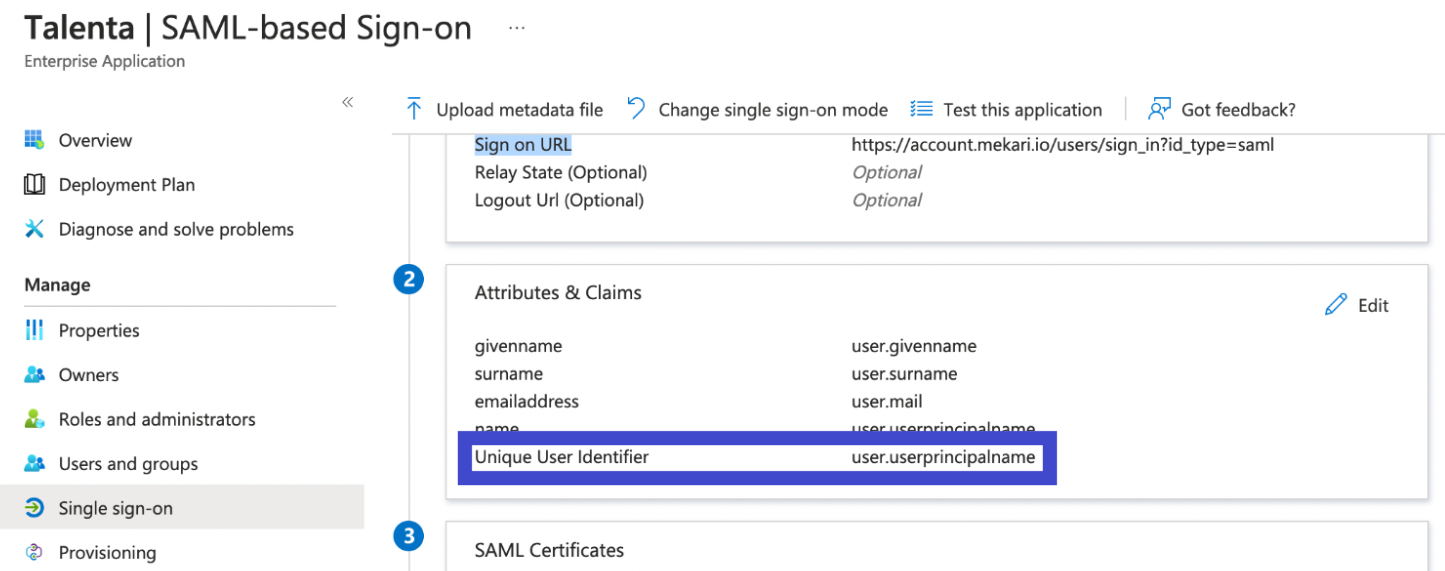This screenshot has height=571, width=1445.
Task: Click the Sign on URL label
Action: pyautogui.click(x=523, y=145)
